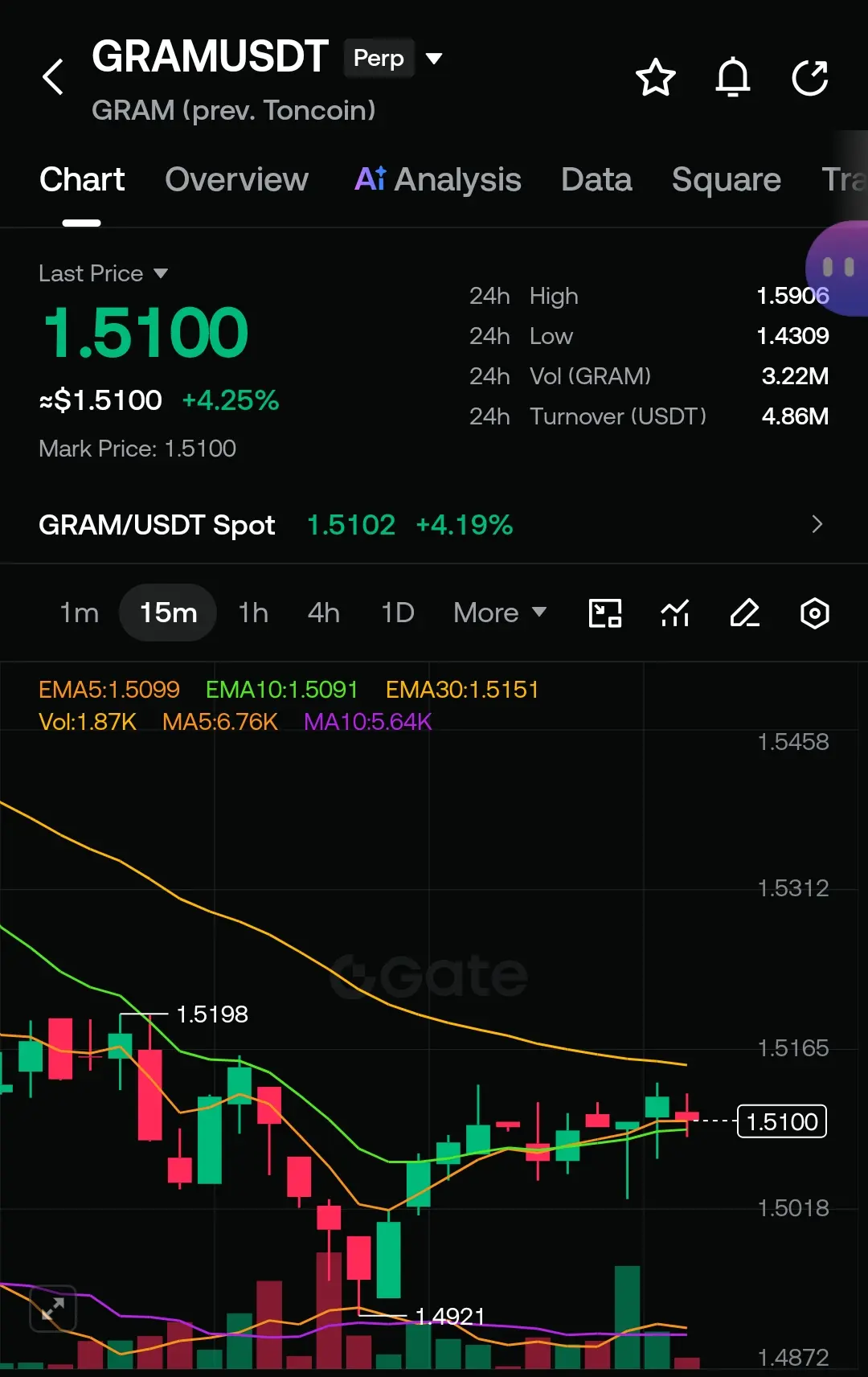Open the trading pair dropdown arrow
868x1377 pixels.
point(434,58)
